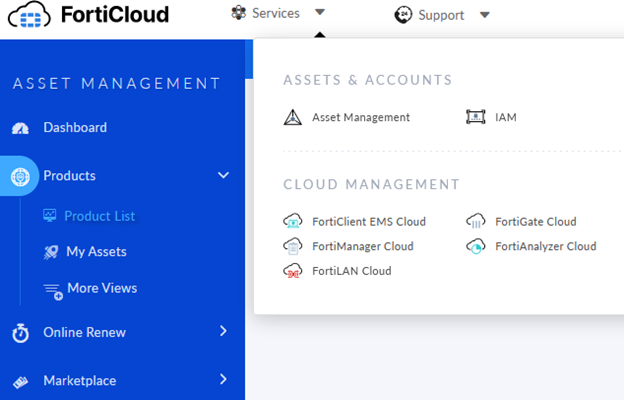Click the ASSET MANAGEMENT sidebar heading

[x=117, y=84]
